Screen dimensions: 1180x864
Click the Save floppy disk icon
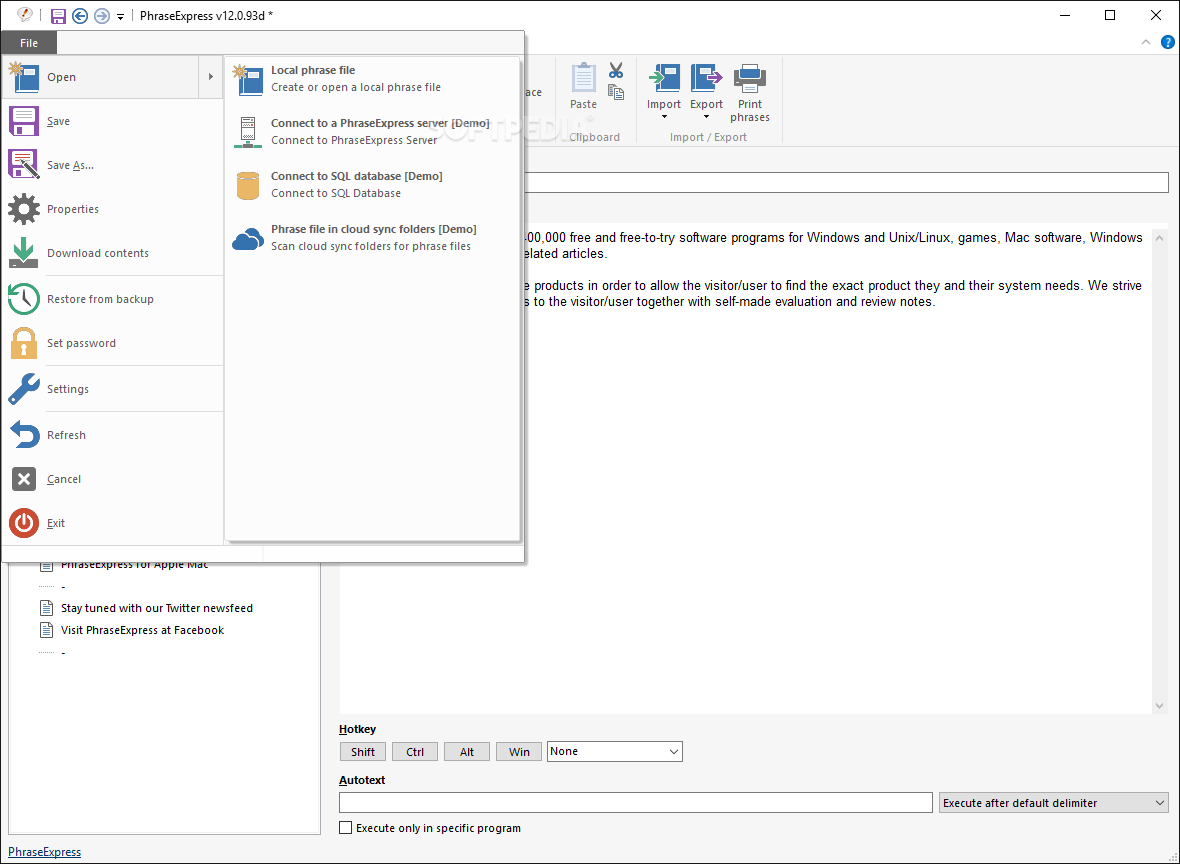pyautogui.click(x=23, y=121)
